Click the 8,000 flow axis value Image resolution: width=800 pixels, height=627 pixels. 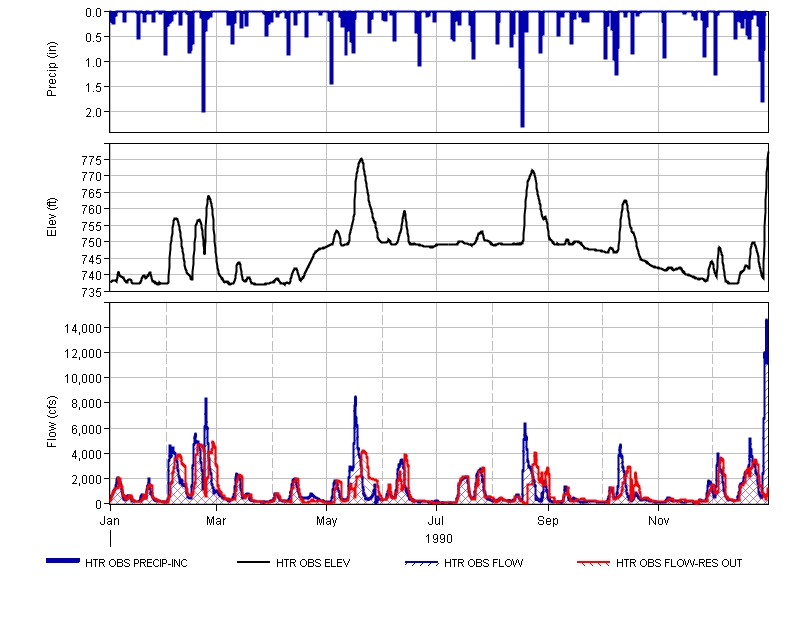pos(87,403)
